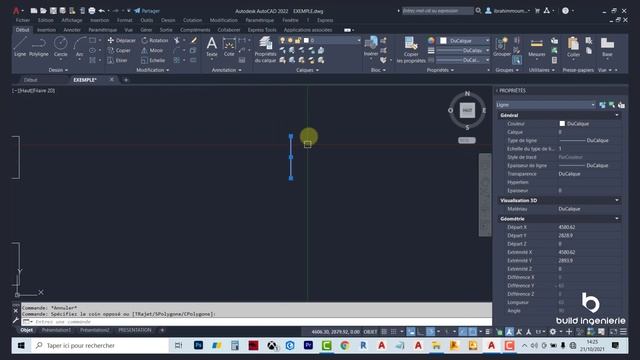Click the search magnifier icon in title bar
This screenshot has height=360, width=640.
click(x=478, y=11)
